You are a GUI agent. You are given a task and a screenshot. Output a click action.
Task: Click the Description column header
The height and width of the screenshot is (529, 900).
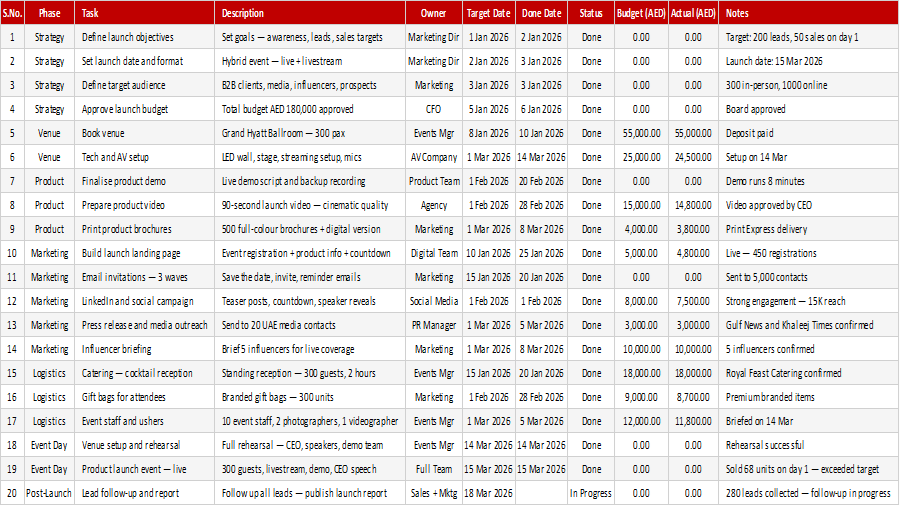coord(310,13)
